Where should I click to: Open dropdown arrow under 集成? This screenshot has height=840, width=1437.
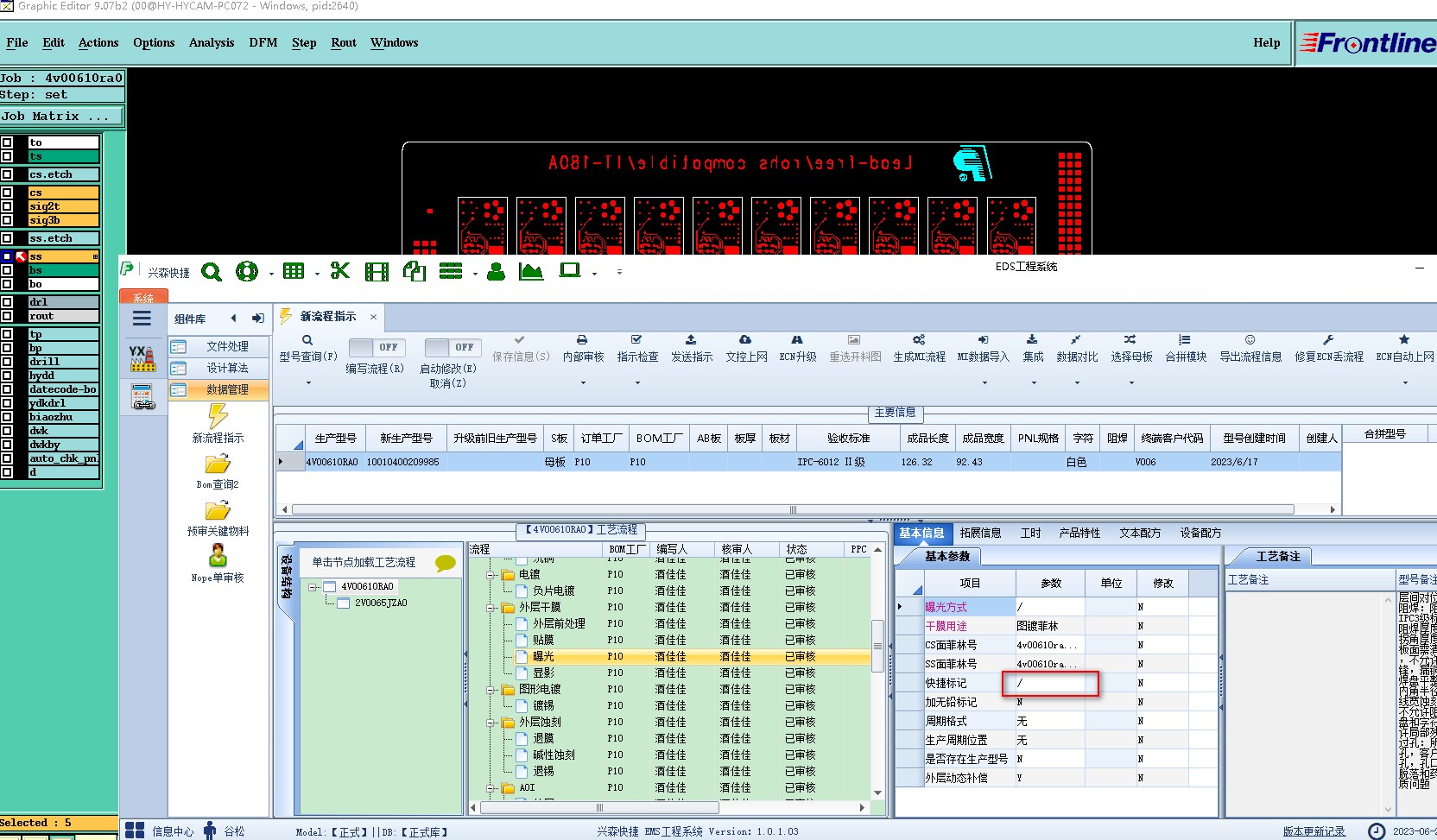[1033, 382]
